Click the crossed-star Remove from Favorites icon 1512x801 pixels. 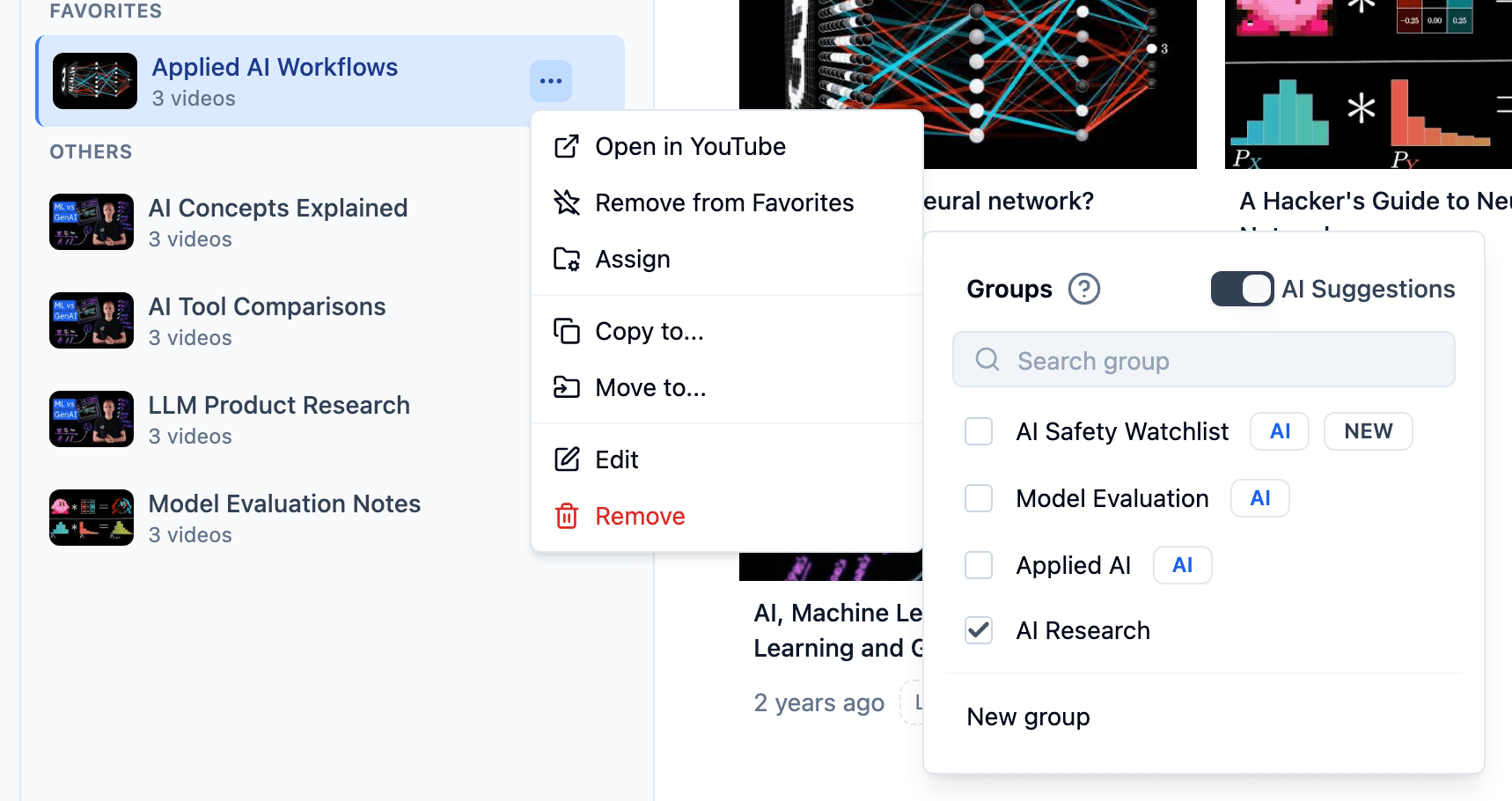[x=567, y=202]
